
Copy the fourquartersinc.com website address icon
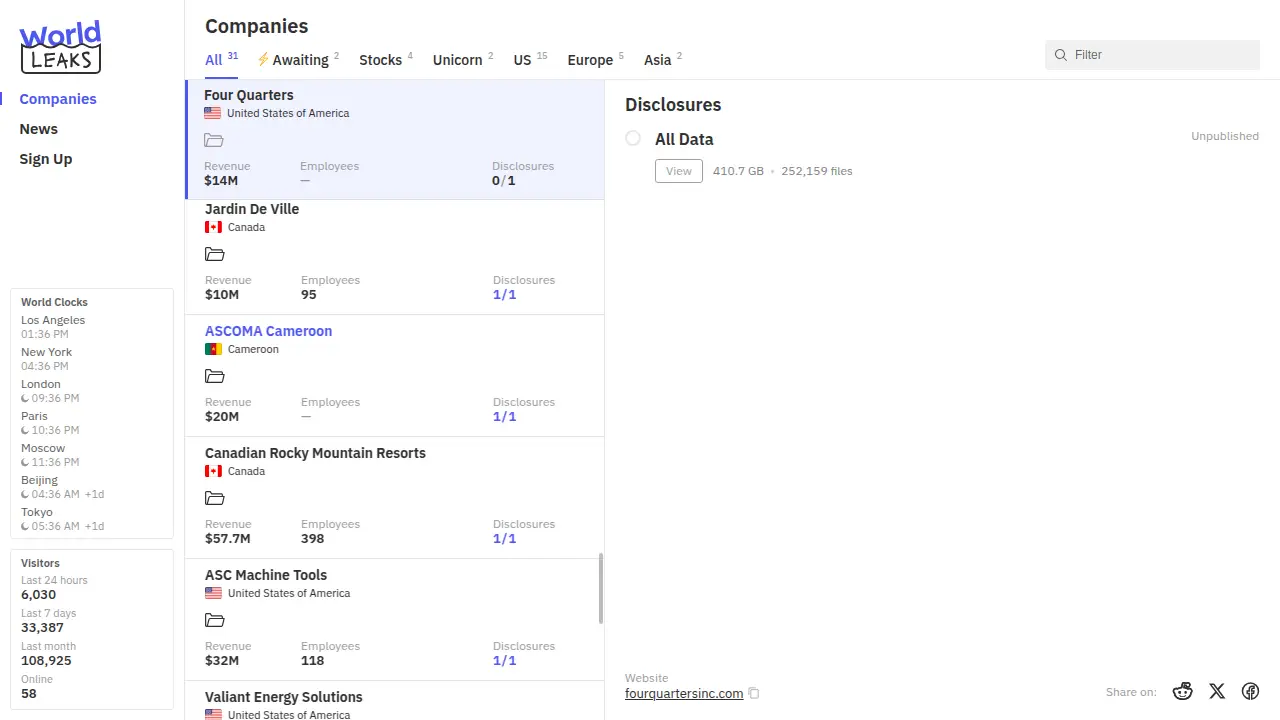[x=754, y=694]
